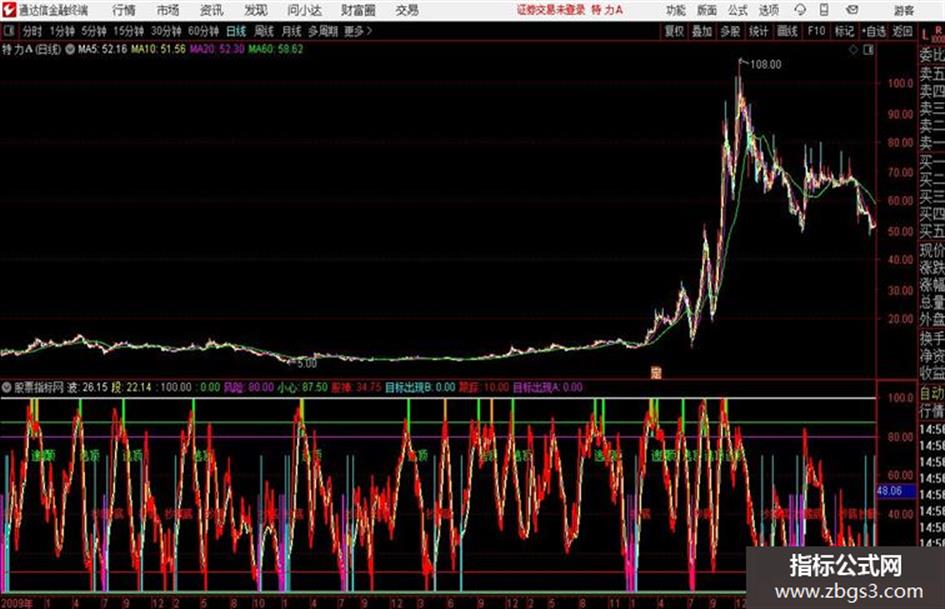Open the 行情 menu
The width and height of the screenshot is (945, 609).
(124, 10)
